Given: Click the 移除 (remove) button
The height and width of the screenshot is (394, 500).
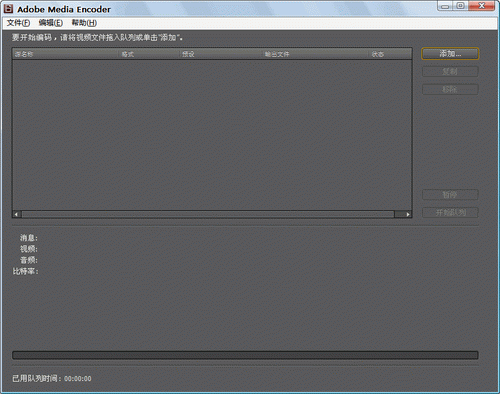Looking at the screenshot, I should 450,89.
